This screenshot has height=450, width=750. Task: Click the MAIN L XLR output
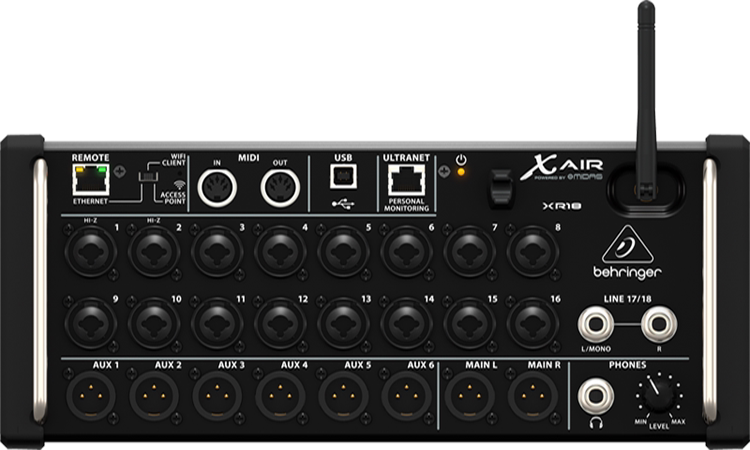pyautogui.click(x=470, y=396)
